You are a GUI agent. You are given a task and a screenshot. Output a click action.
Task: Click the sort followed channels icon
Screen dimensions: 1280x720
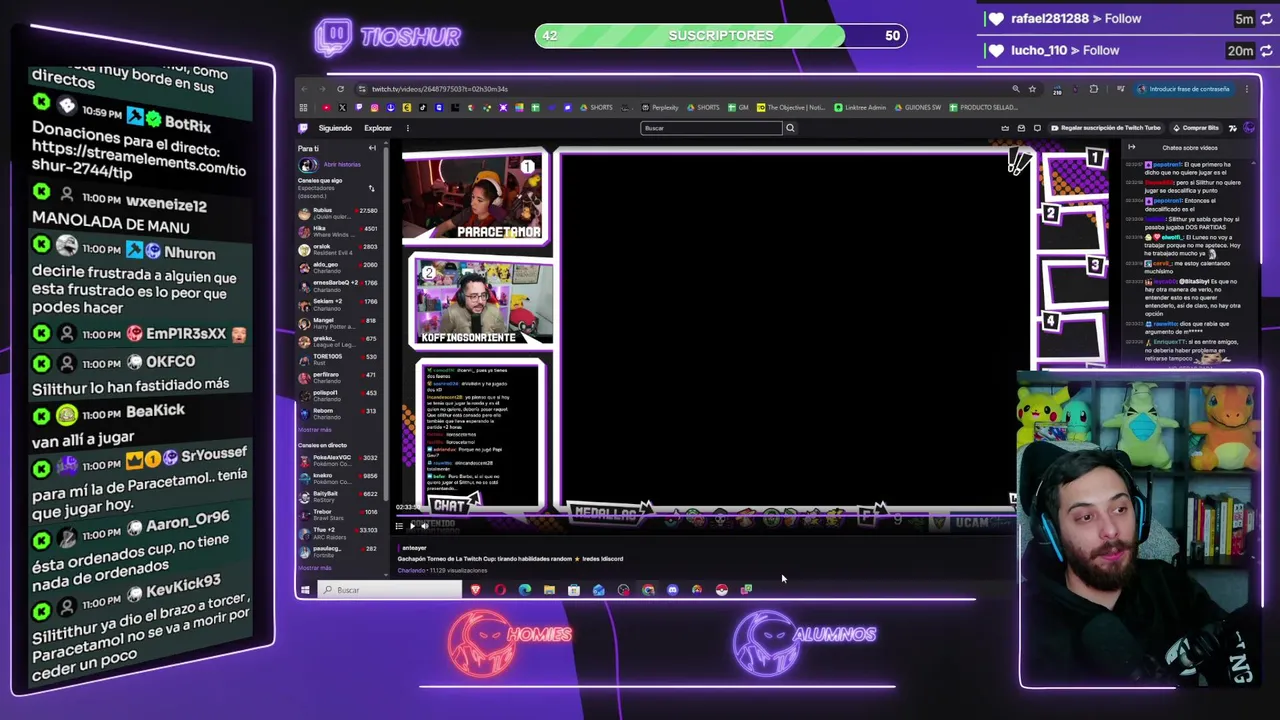tap(371, 188)
